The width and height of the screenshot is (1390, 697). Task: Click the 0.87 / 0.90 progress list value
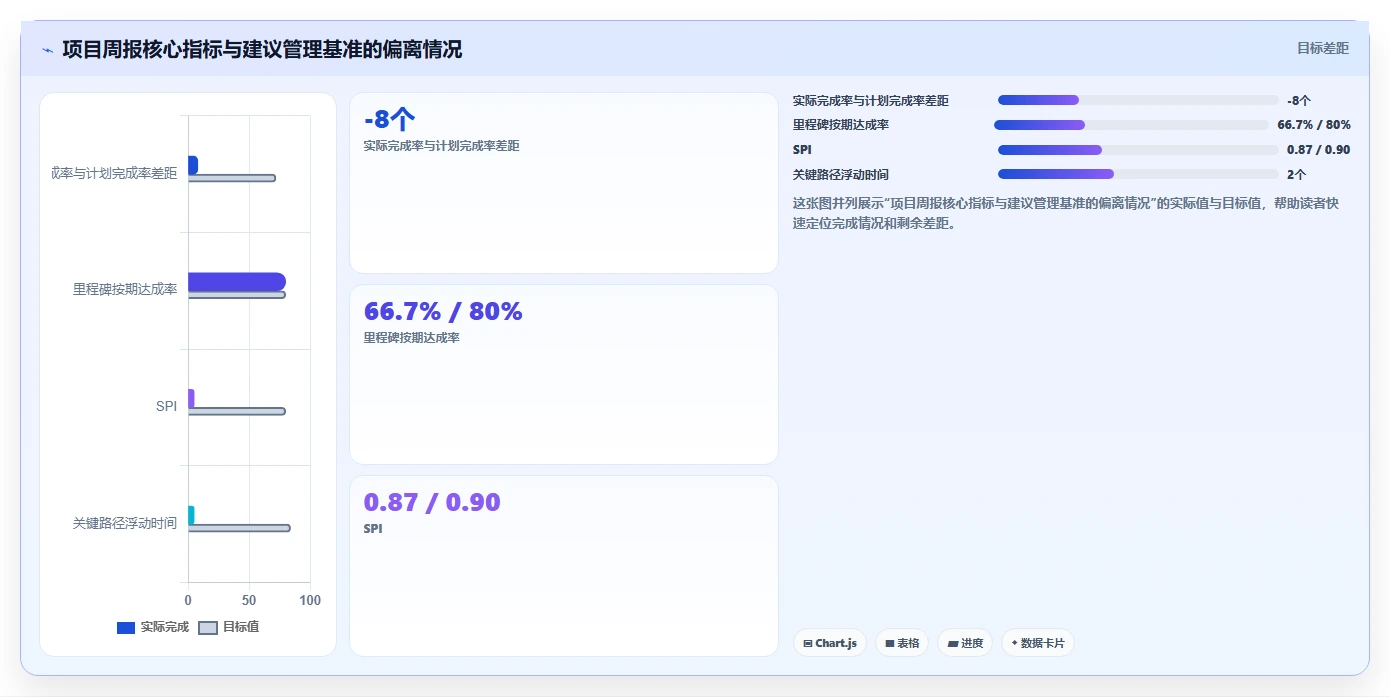click(1319, 150)
